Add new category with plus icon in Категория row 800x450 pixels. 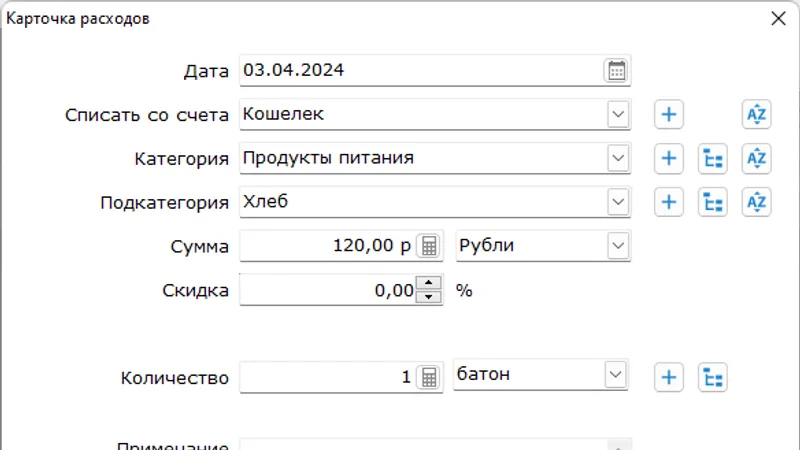coord(669,158)
